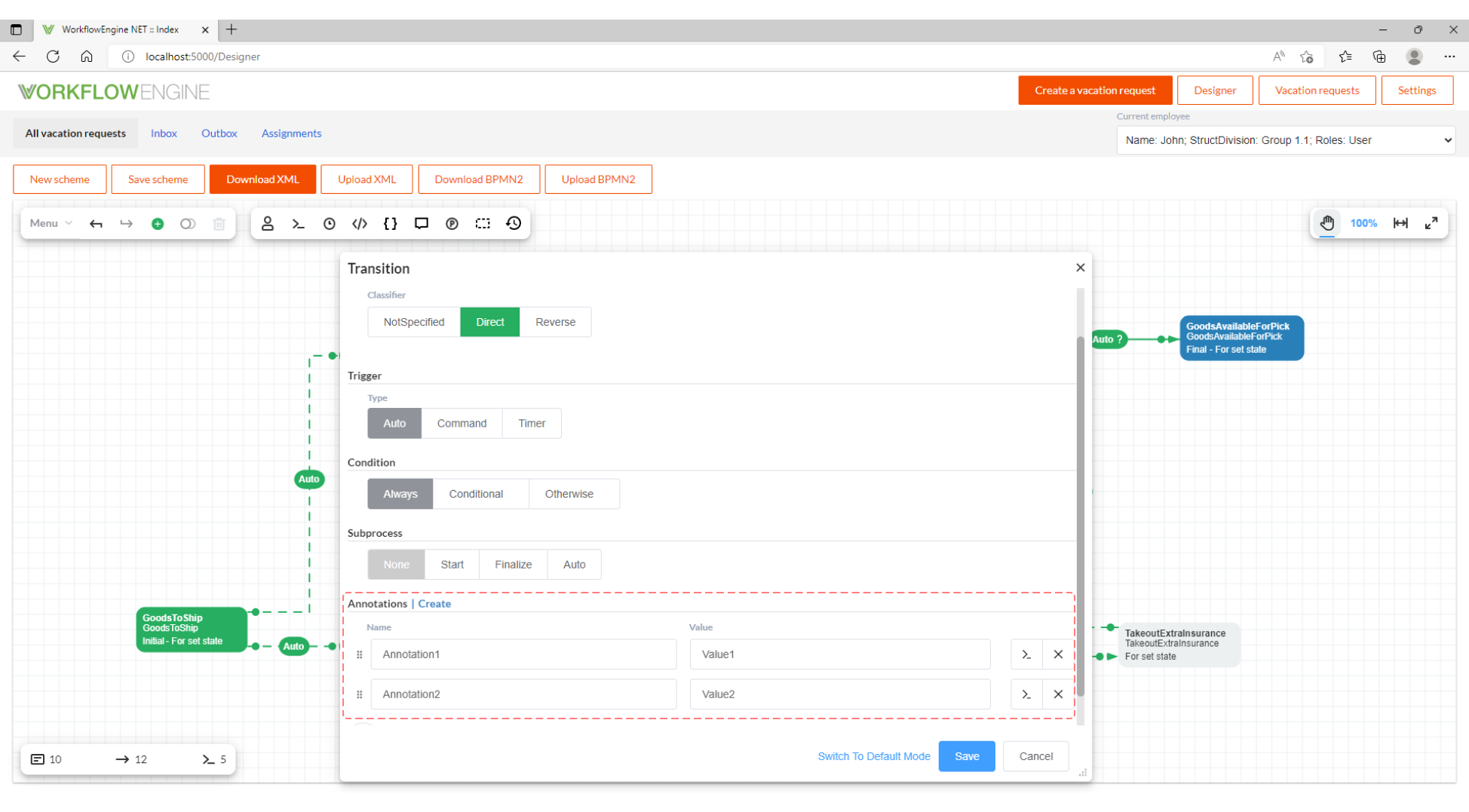Screen dimensions: 1469x812
Task: Switch to the Outbox tab
Action: pos(219,133)
